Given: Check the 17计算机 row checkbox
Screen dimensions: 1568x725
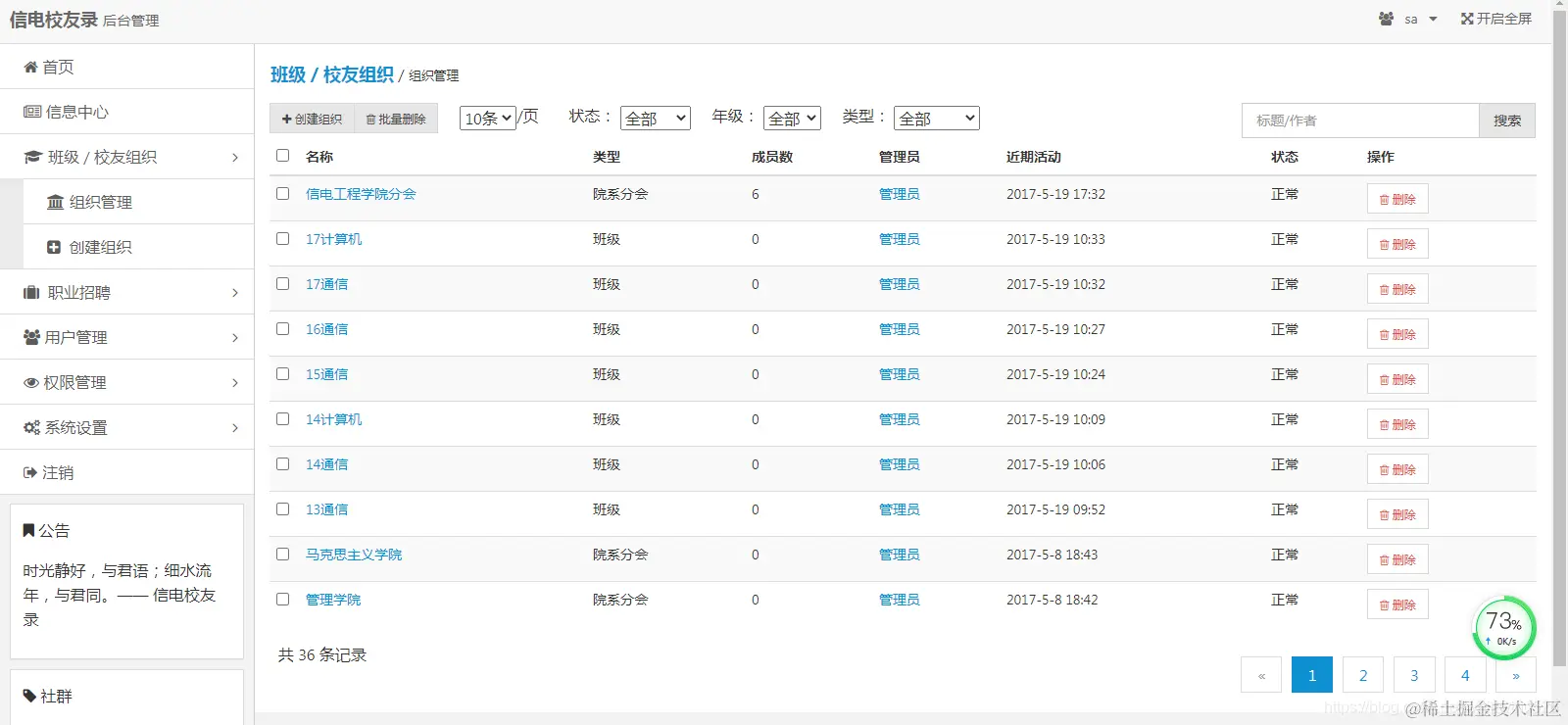Looking at the screenshot, I should pyautogui.click(x=283, y=238).
